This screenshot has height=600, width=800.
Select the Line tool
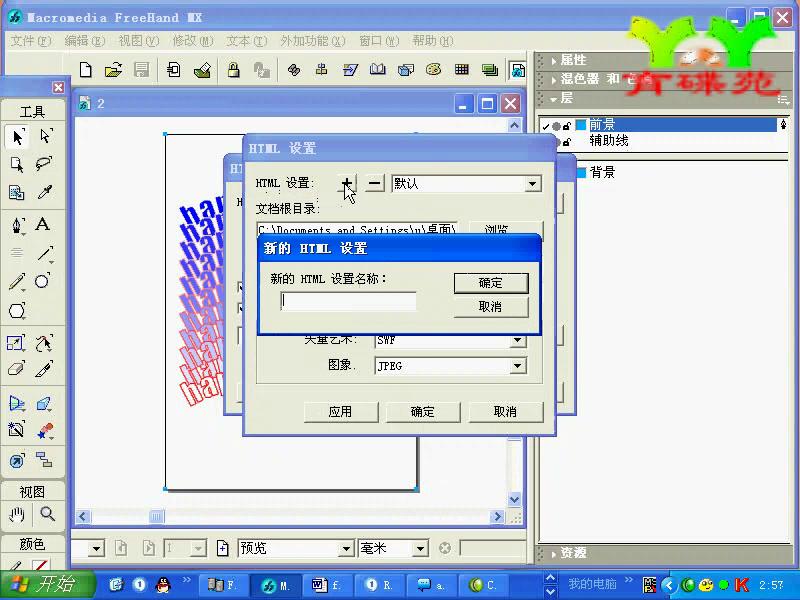coord(45,254)
